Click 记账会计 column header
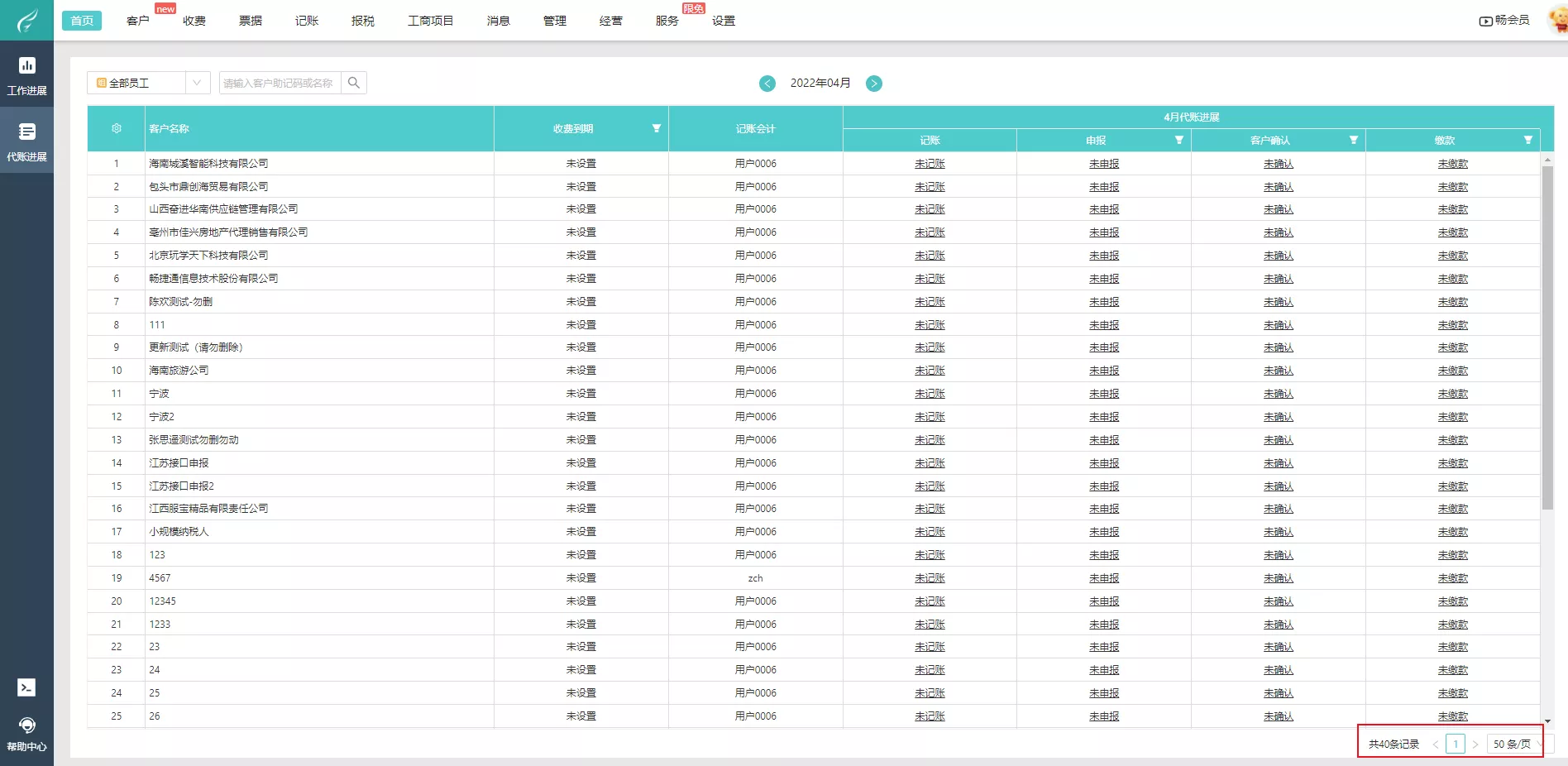The image size is (1568, 766). tap(756, 129)
